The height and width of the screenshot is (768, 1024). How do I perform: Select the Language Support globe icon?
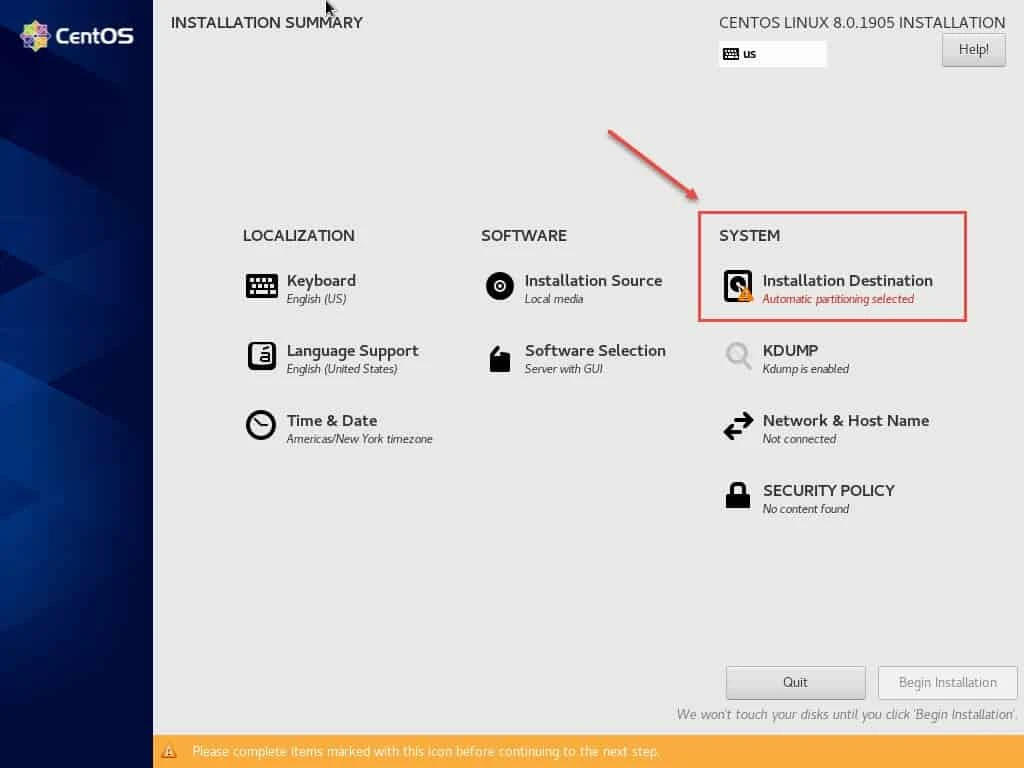[x=261, y=356]
